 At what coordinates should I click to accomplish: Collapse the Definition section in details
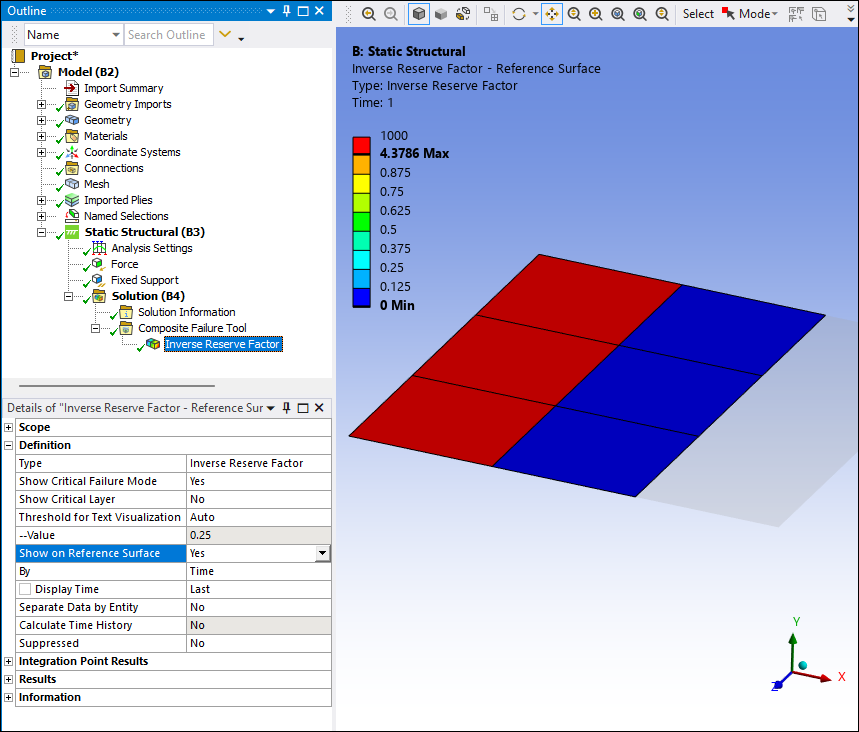(x=9, y=446)
